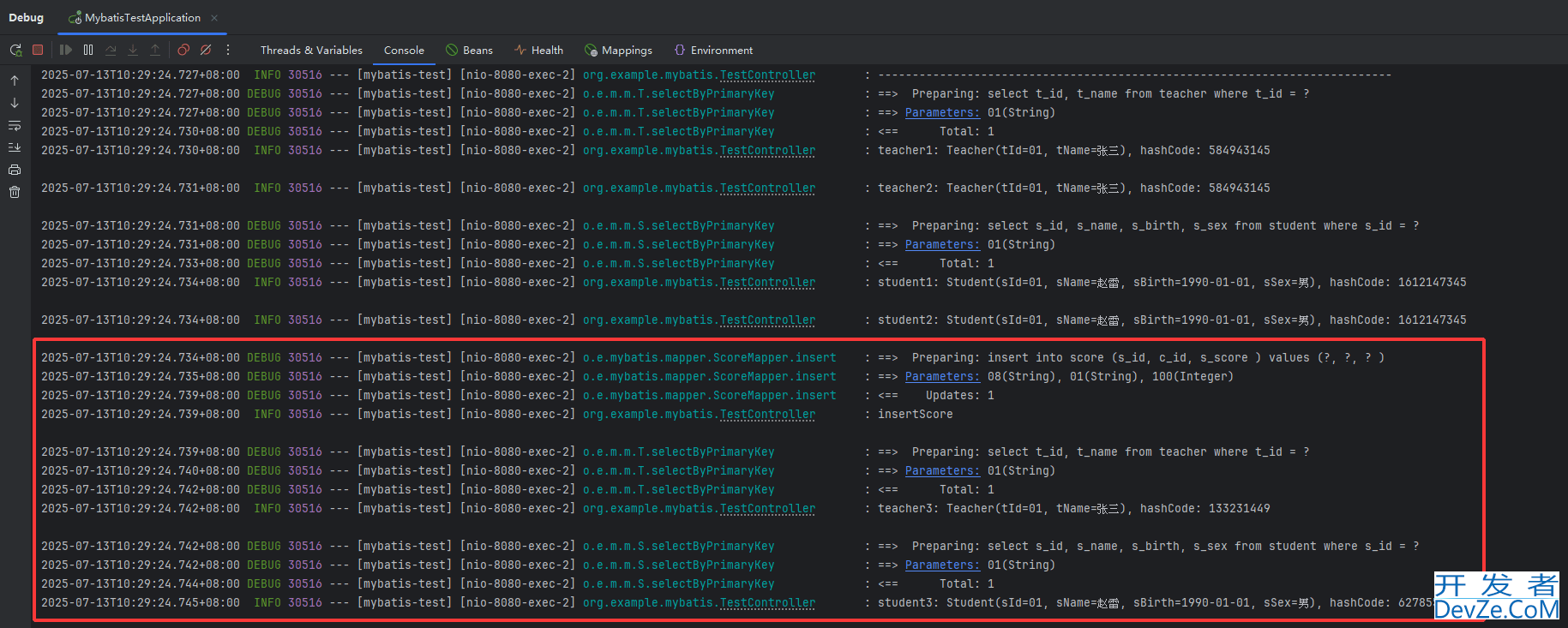Screen dimensions: 1568x628
Task: Open the Parameters link with 08(String), 01(String), 100(Integer)
Action: (x=942, y=377)
